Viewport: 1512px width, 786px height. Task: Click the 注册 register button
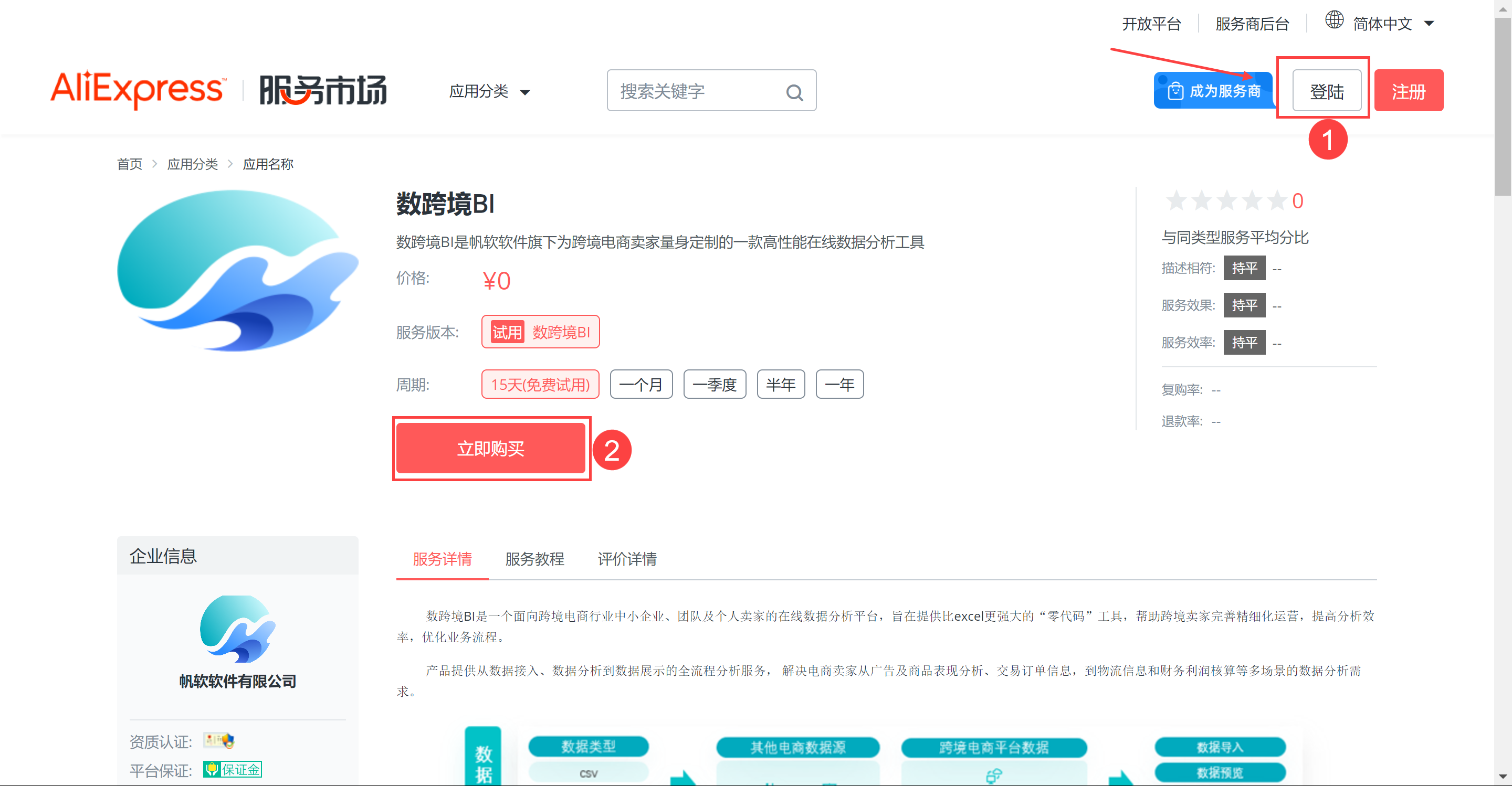(1409, 90)
